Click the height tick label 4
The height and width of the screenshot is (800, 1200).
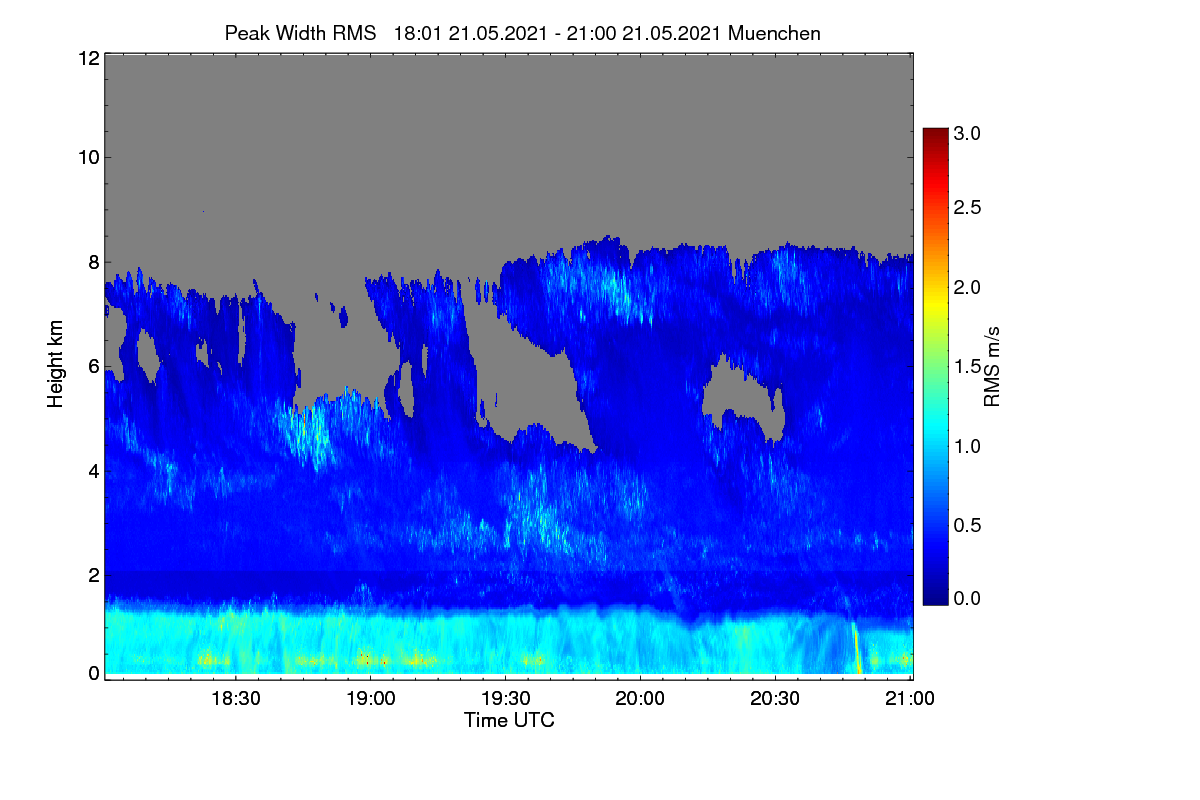pos(93,471)
